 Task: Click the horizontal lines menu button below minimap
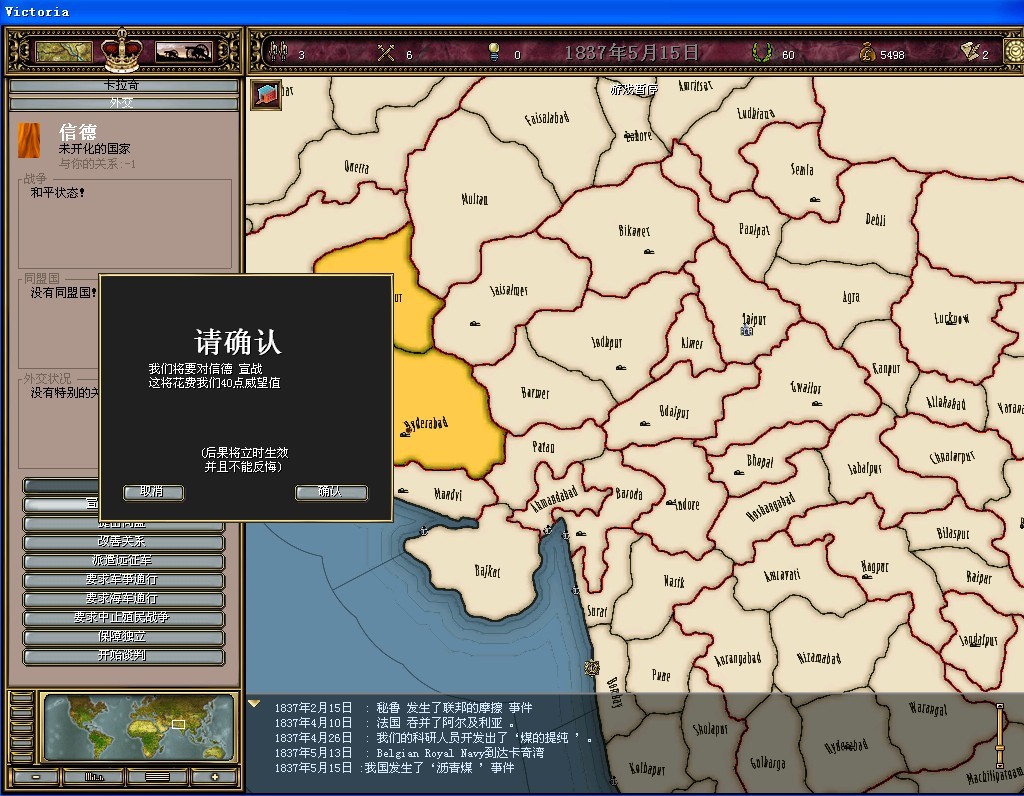pyautogui.click(x=157, y=777)
